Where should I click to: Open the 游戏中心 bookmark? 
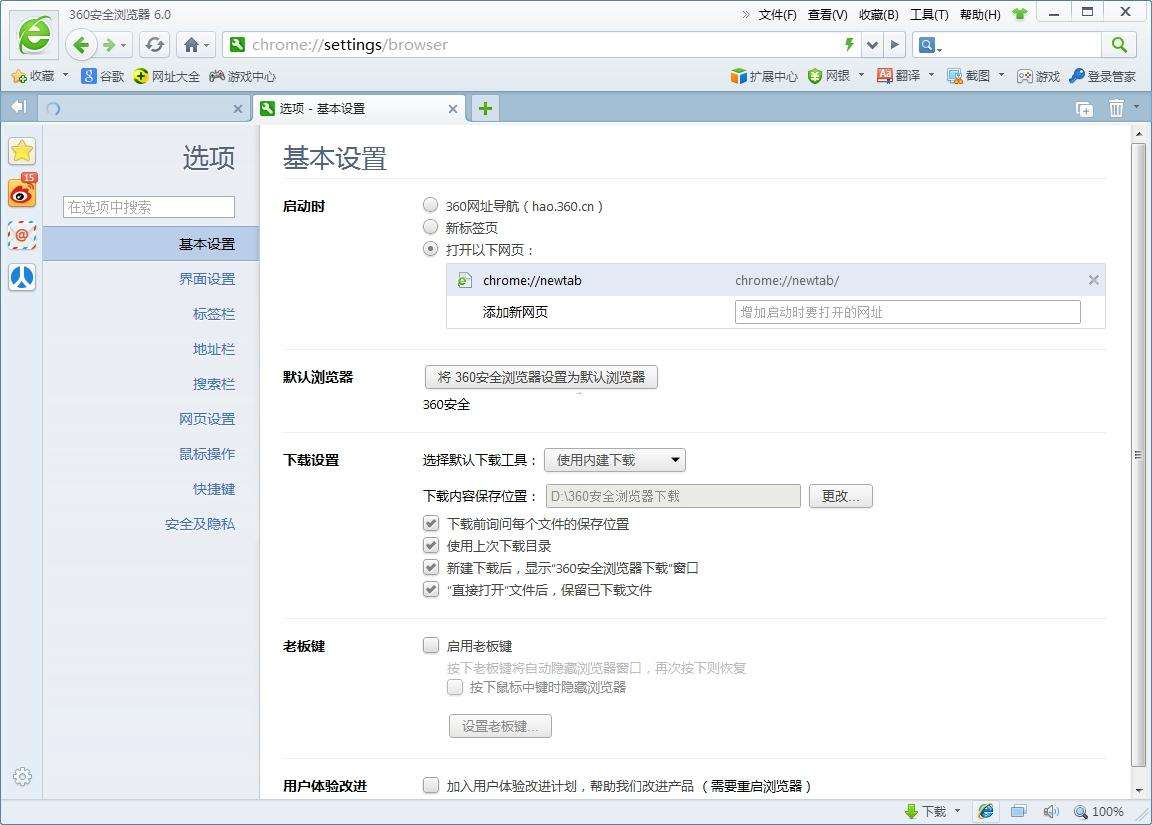click(x=242, y=76)
